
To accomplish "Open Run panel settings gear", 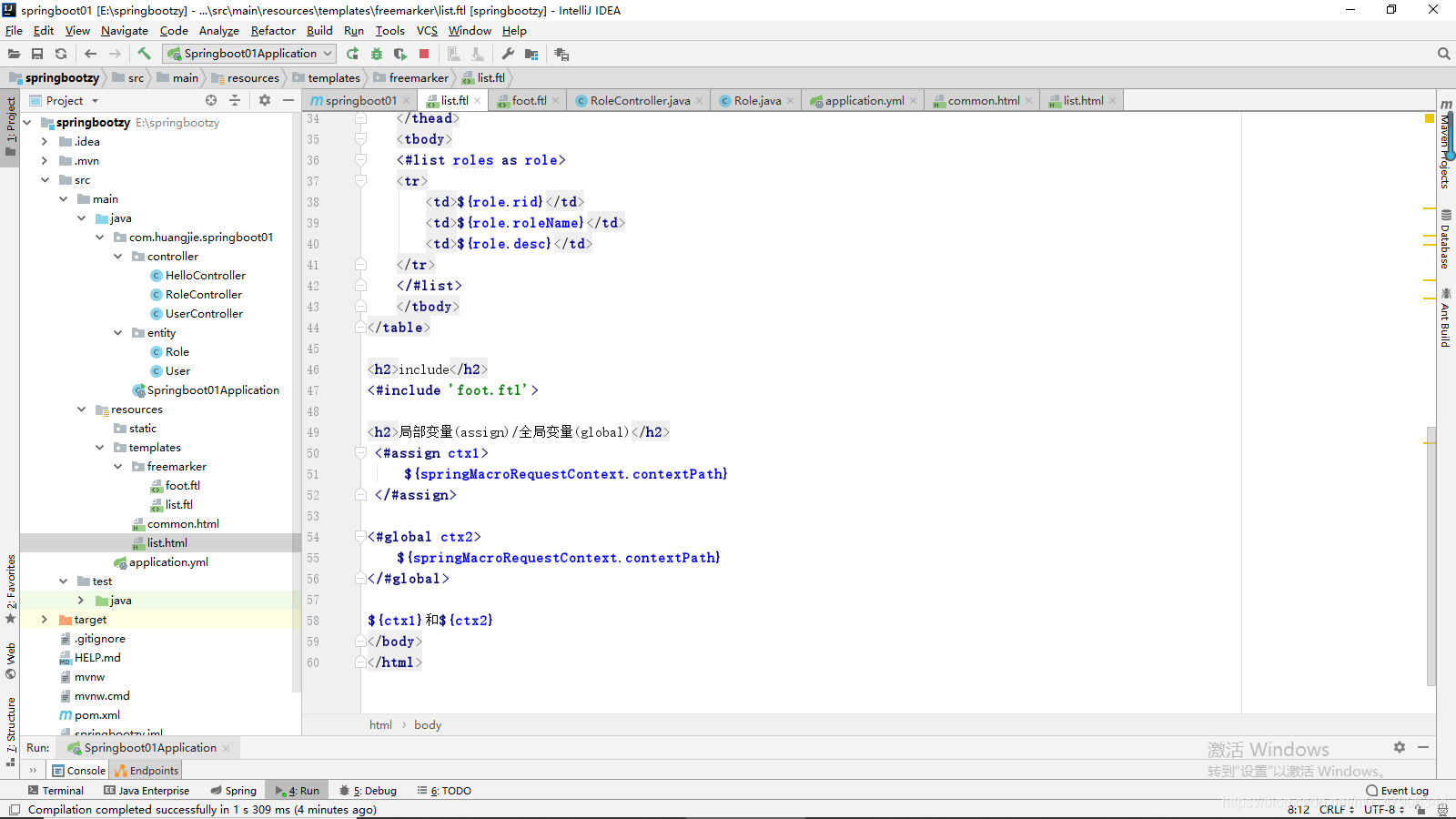I will pos(1400,747).
